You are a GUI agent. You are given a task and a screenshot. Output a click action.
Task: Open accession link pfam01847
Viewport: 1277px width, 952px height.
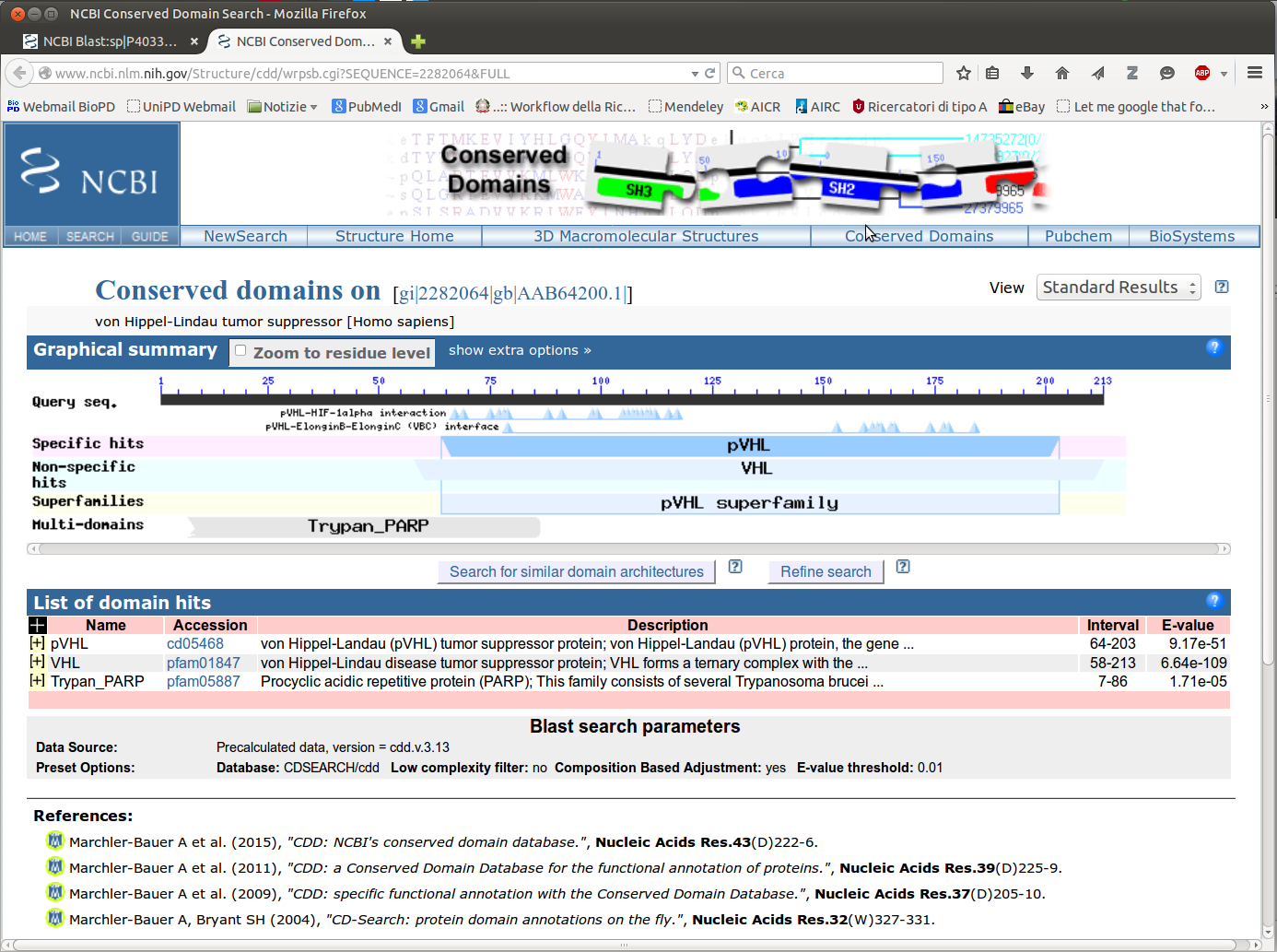pos(203,663)
